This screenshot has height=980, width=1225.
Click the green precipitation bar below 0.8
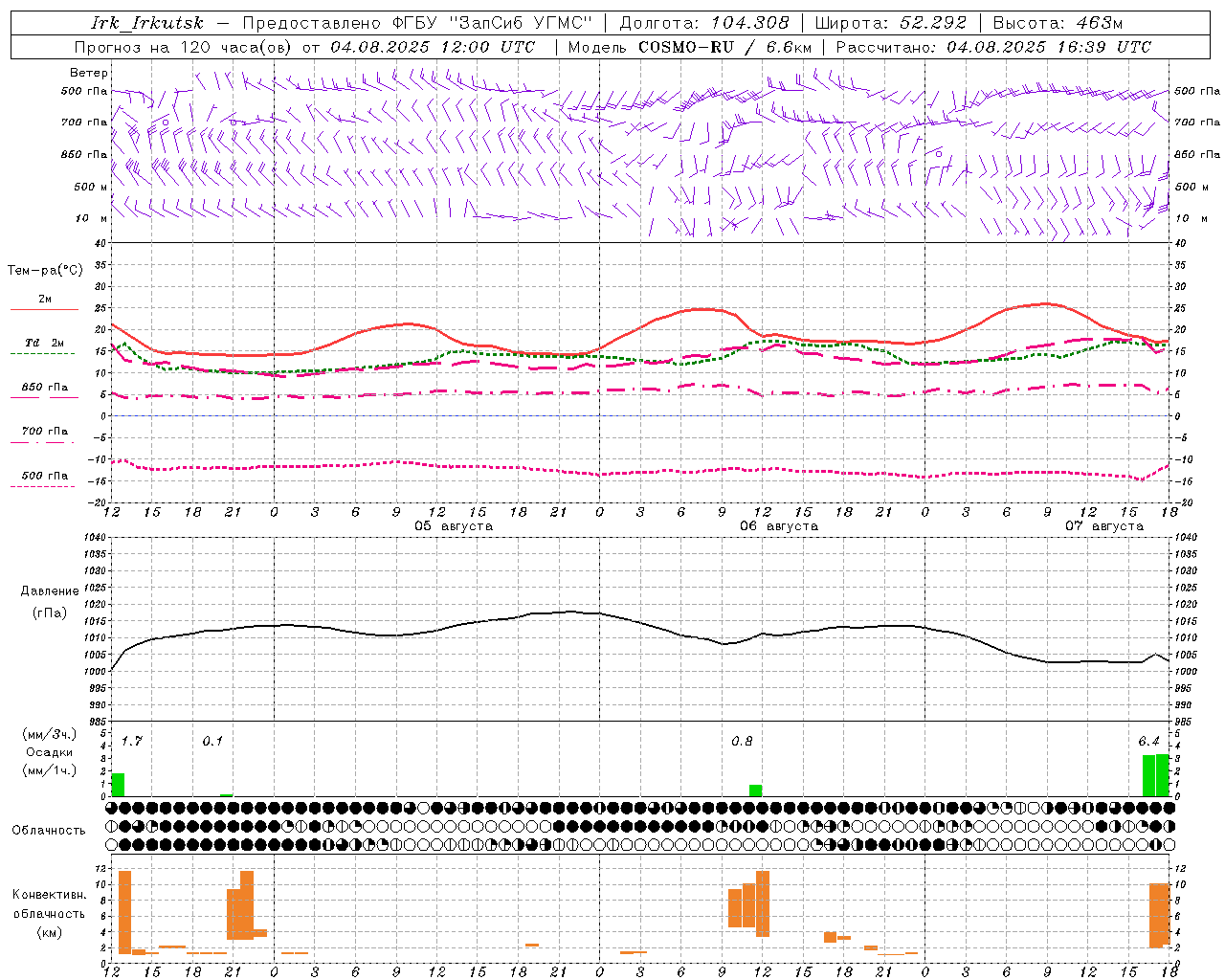[756, 791]
